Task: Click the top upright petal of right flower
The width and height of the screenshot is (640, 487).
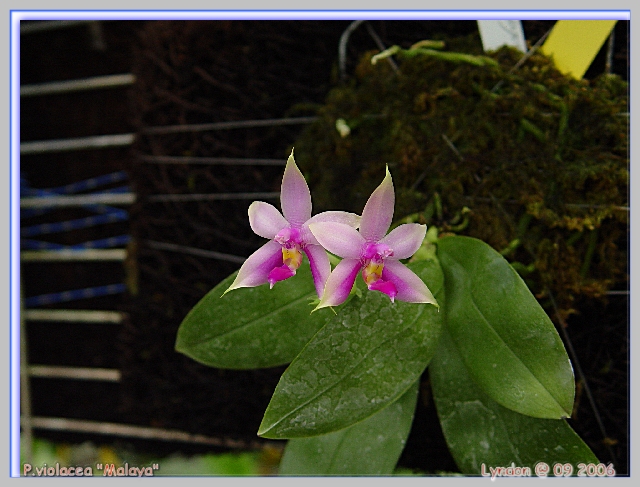Action: pos(379,208)
